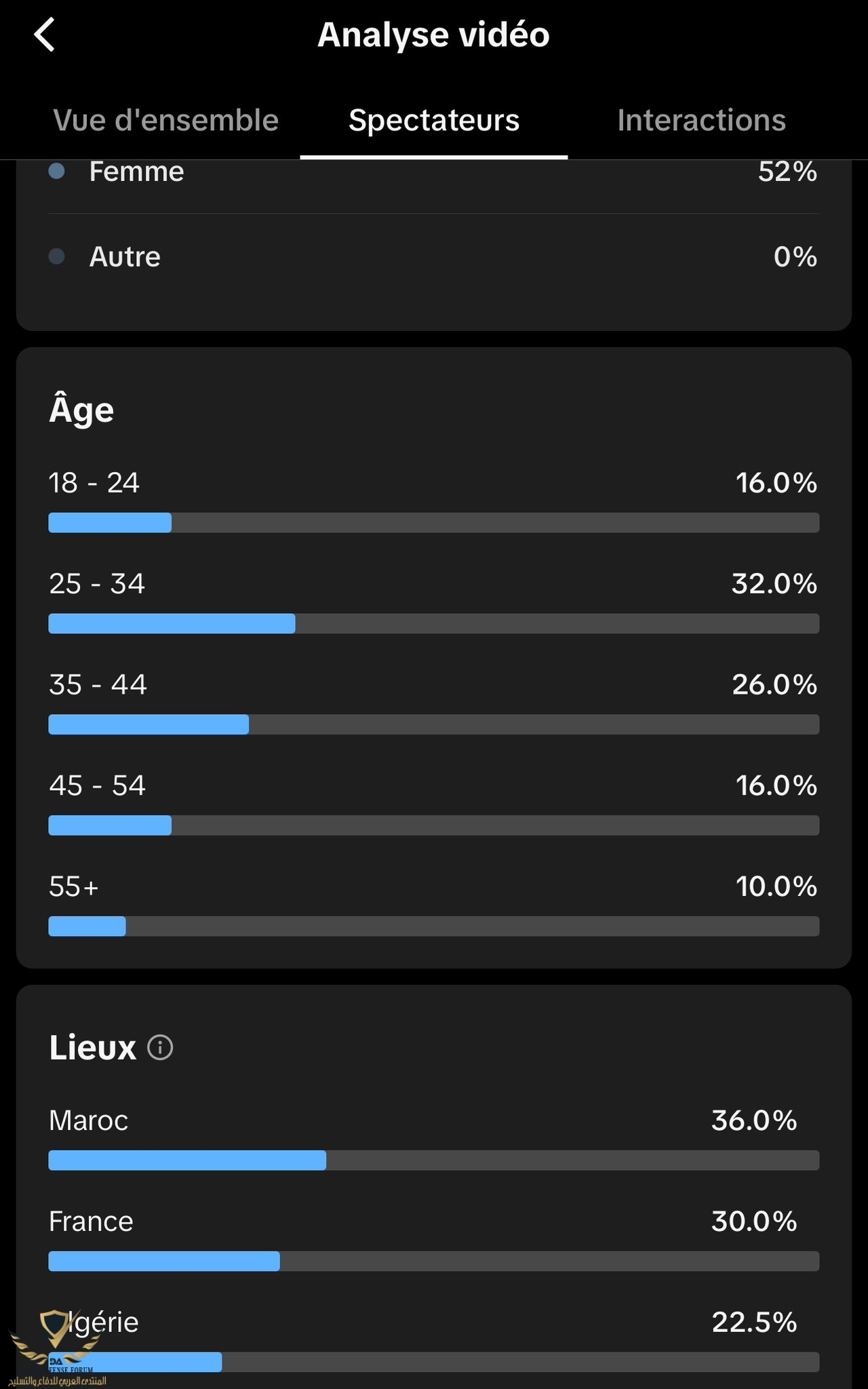Tap the 18 - 24 age bar
Screen dimensions: 868x1389
tap(434, 523)
